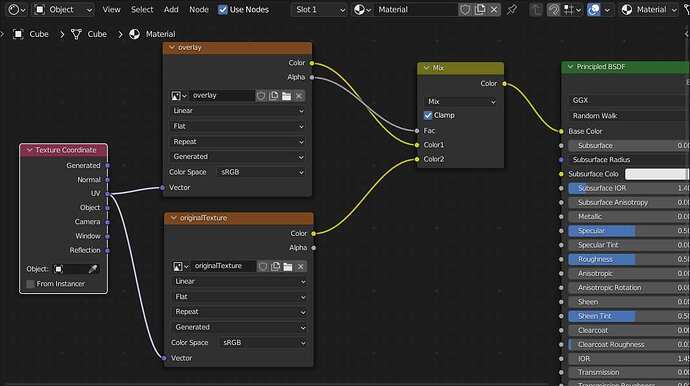
Task: Toggle the snapping magnet icon
Action: pyautogui.click(x=553, y=9)
